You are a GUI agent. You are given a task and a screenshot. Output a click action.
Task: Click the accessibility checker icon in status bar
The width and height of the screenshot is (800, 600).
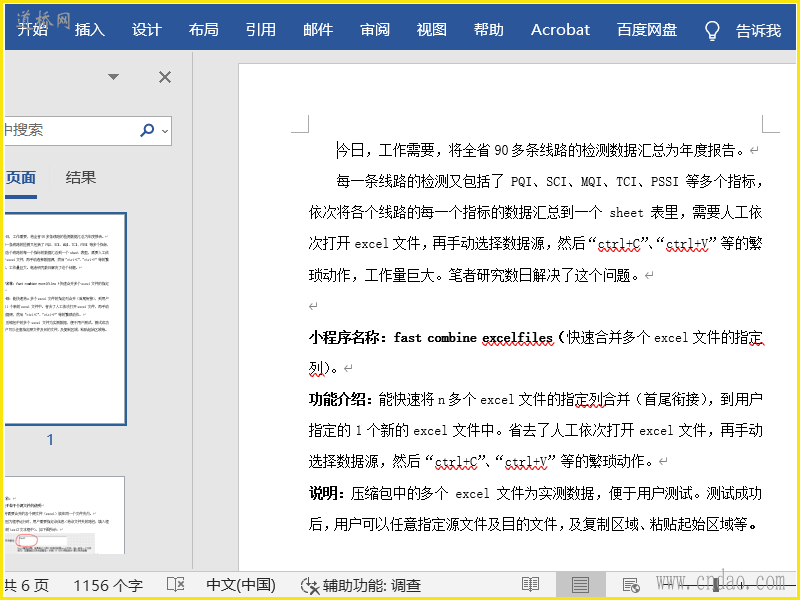point(310,585)
